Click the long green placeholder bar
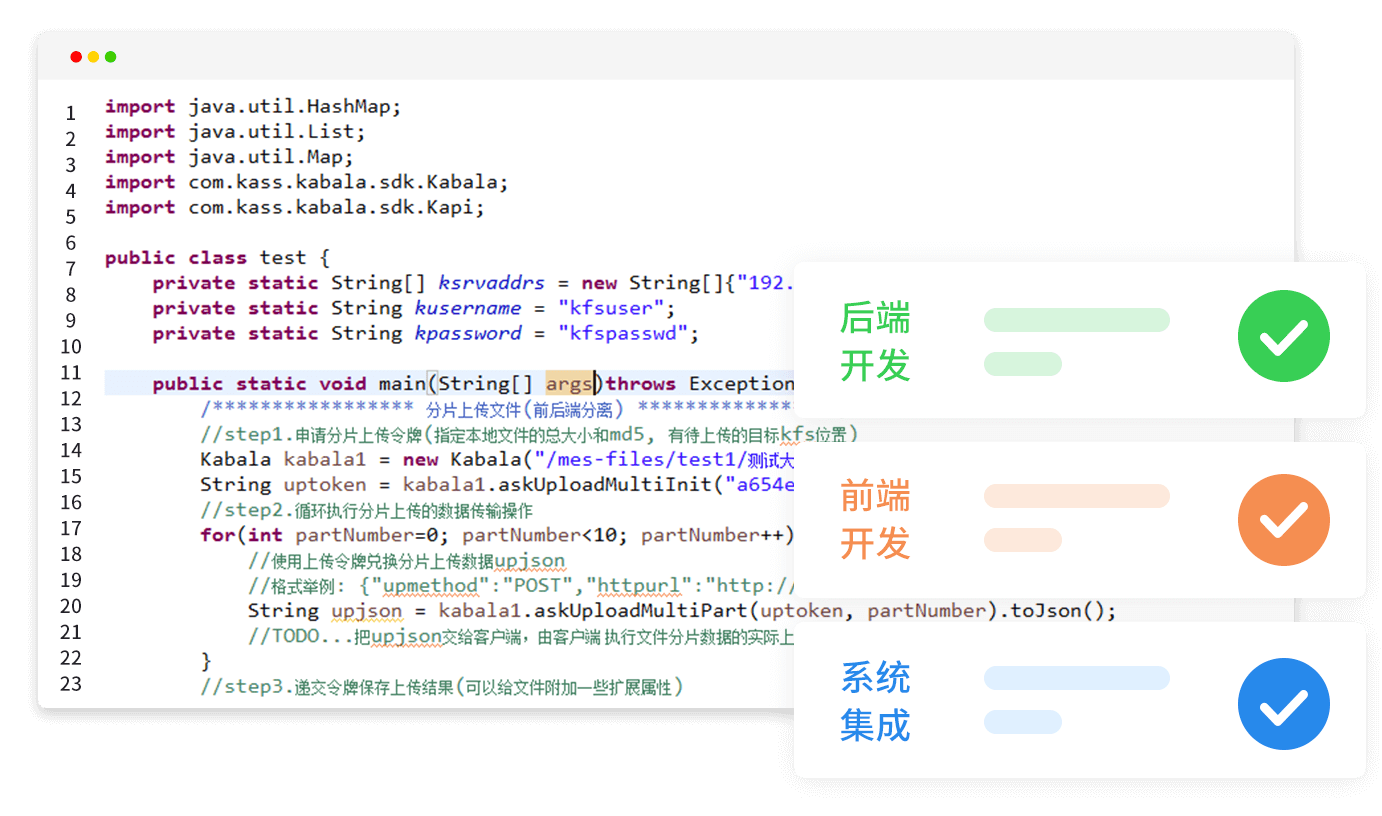This screenshot has width=1382, height=816. click(x=1076, y=320)
